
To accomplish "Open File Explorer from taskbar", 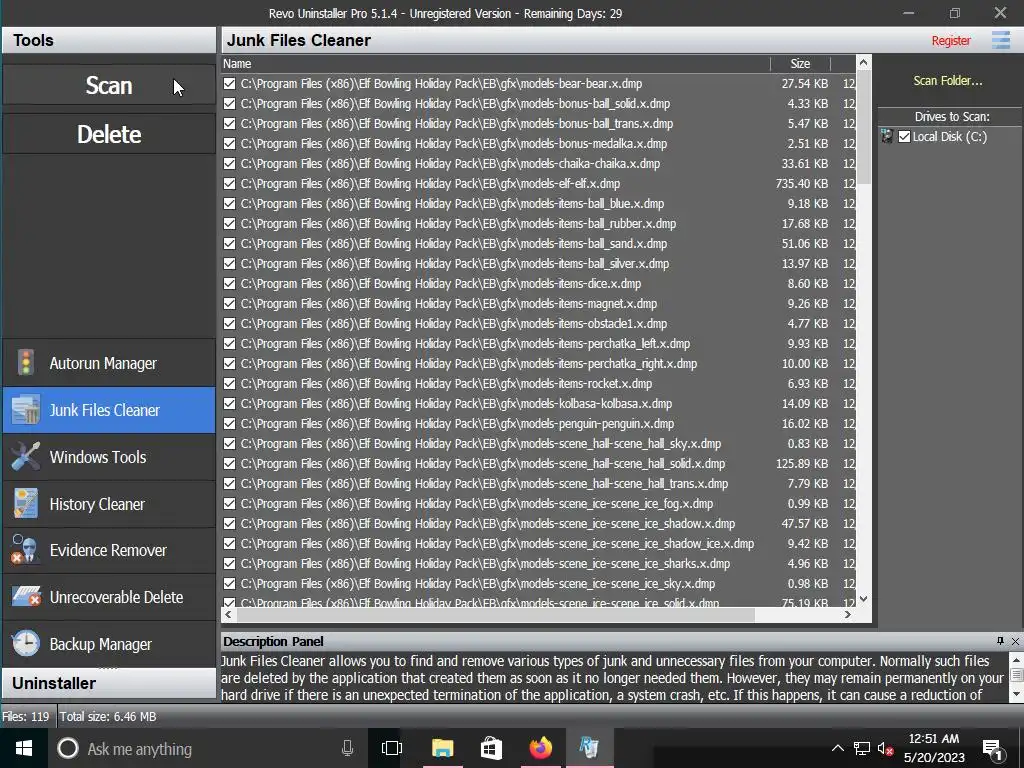I will click(x=442, y=748).
